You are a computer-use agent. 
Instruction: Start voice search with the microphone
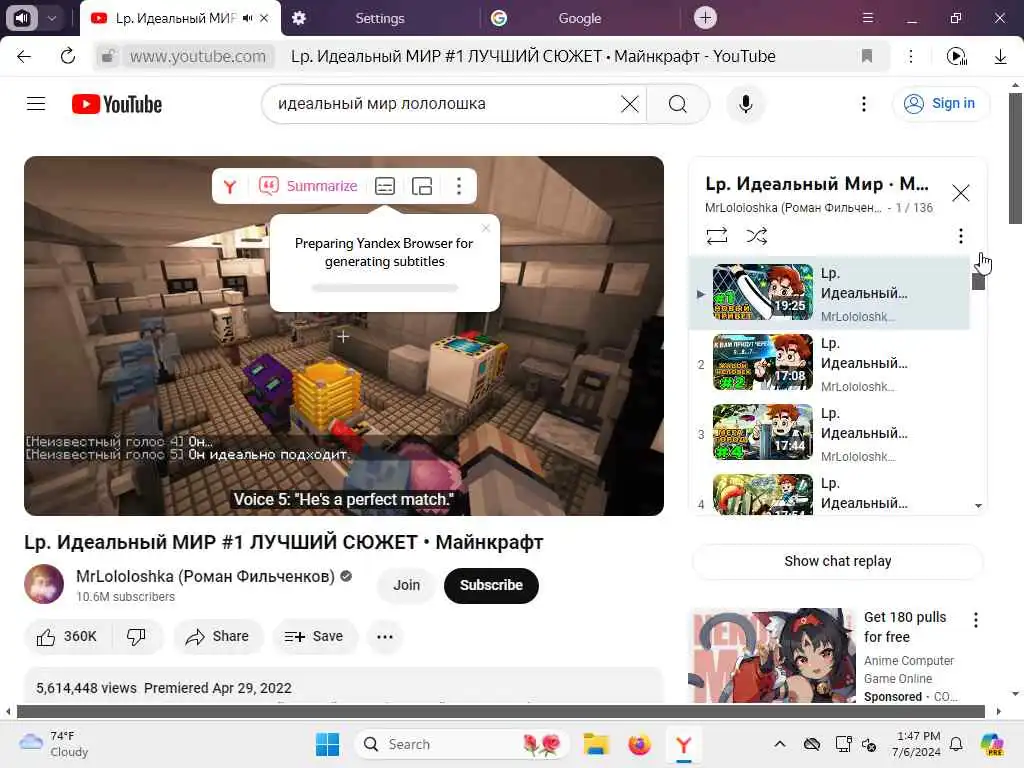click(745, 104)
